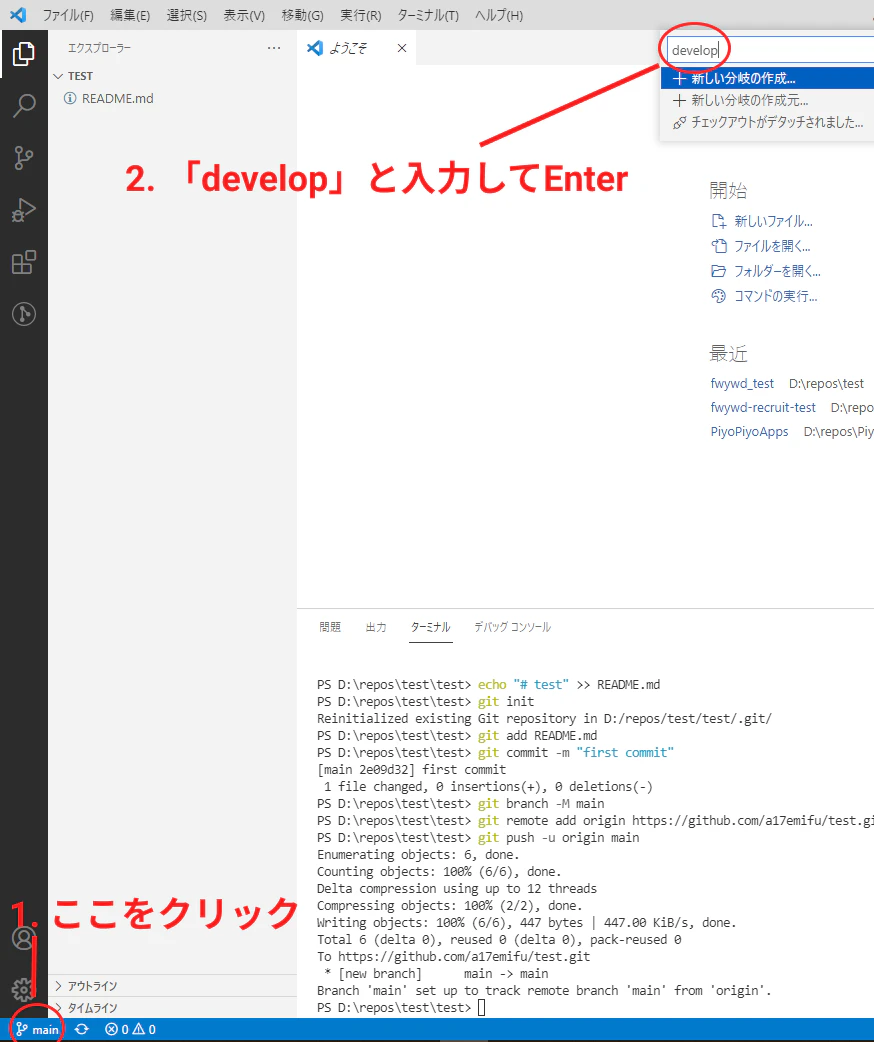Image resolution: width=874 pixels, height=1042 pixels.
Task: Open the 表示(V) menu
Action: click(x=244, y=15)
